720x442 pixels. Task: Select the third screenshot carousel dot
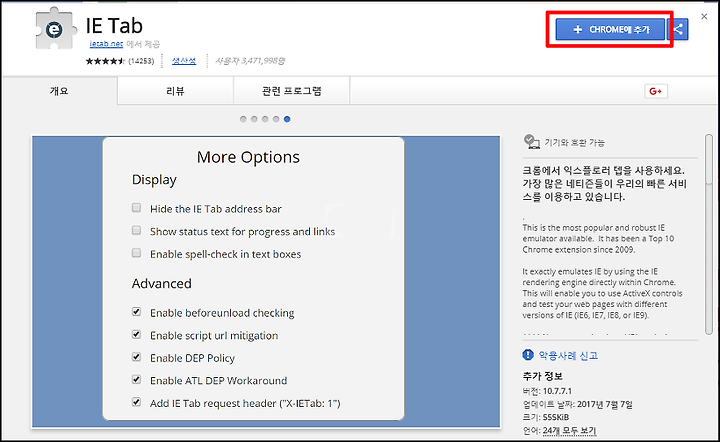pyautogui.click(x=265, y=119)
